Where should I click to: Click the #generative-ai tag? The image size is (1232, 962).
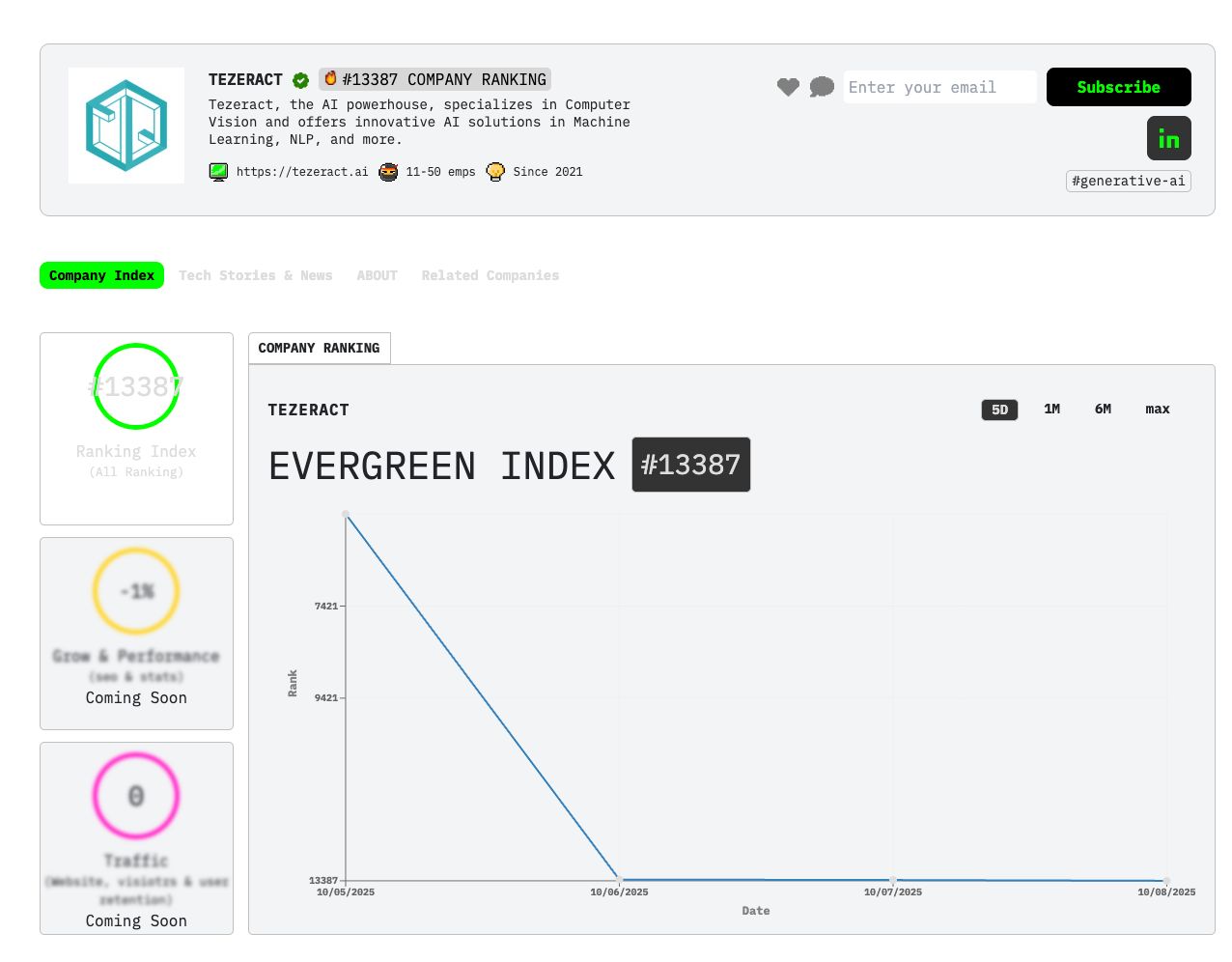coord(1128,181)
